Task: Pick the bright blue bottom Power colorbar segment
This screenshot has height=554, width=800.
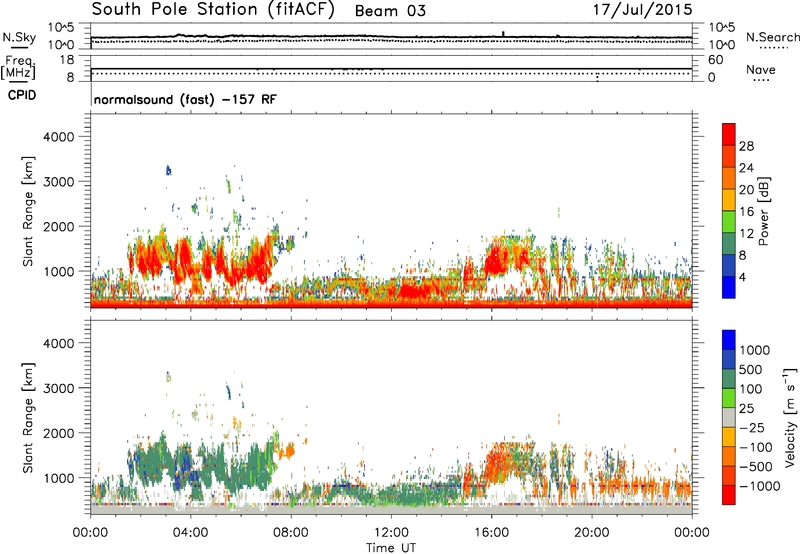Action: (729, 287)
